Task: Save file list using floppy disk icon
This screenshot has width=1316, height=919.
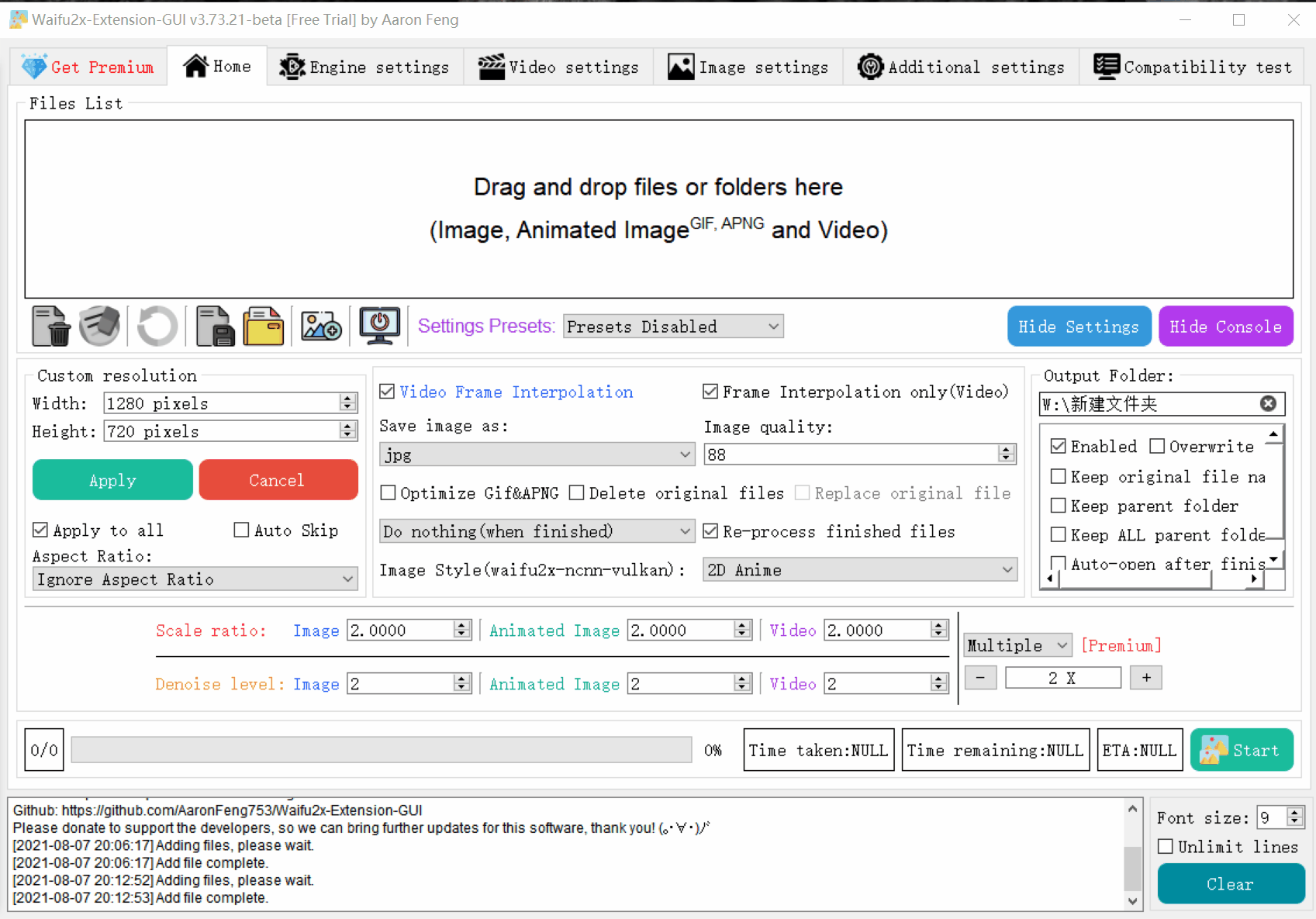Action: tap(214, 326)
